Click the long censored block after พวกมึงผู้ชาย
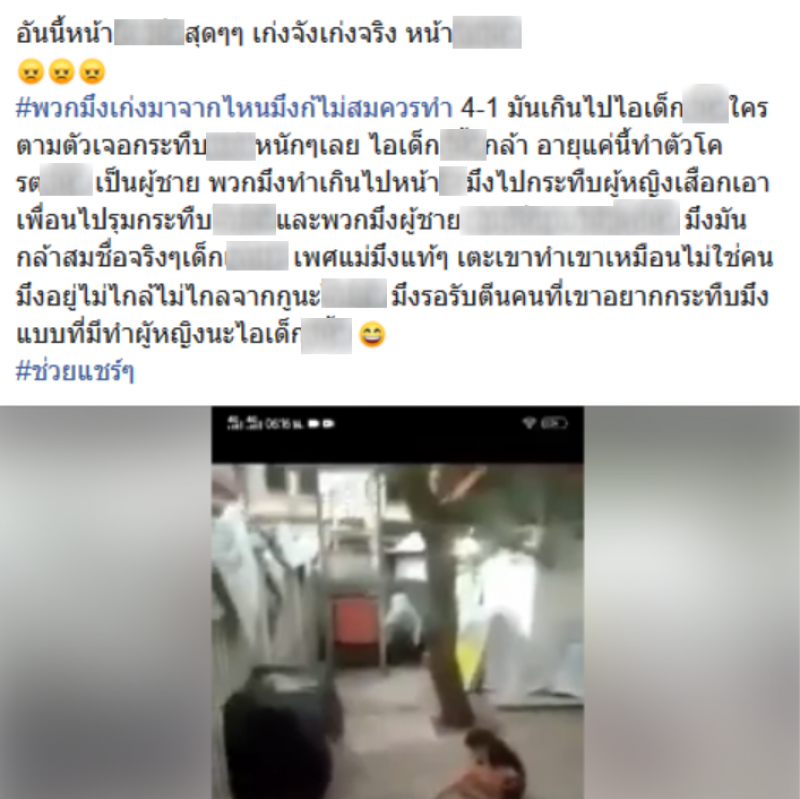 pos(570,219)
